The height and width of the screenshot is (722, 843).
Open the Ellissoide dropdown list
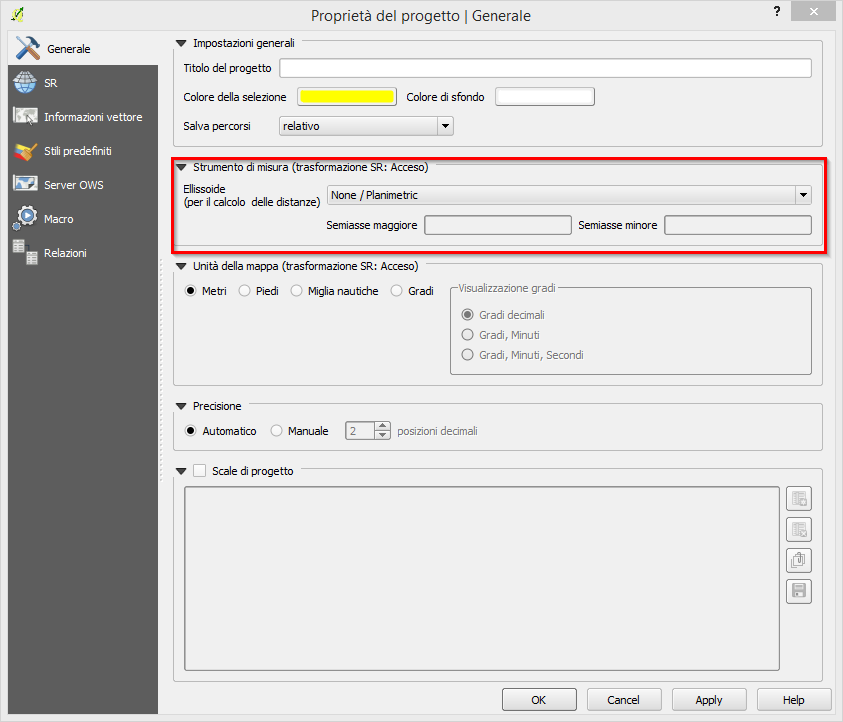569,195
